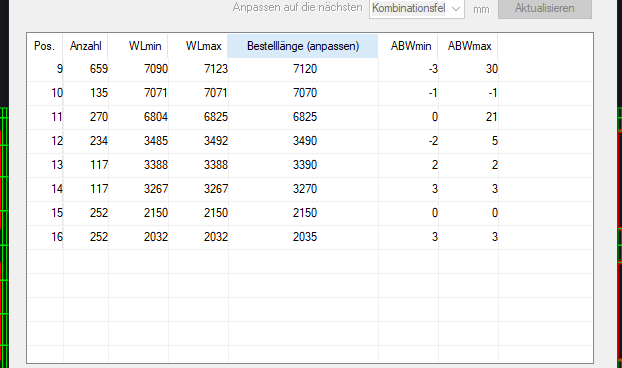The height and width of the screenshot is (368, 622).
Task: Select Bestelllänge (anpassen) column header
Action: coord(303,46)
